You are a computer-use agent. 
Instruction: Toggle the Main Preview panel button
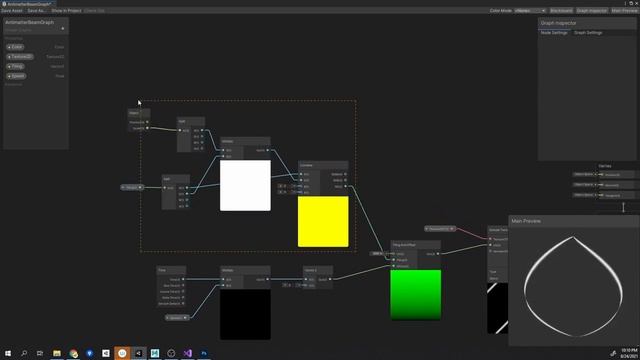tap(624, 11)
